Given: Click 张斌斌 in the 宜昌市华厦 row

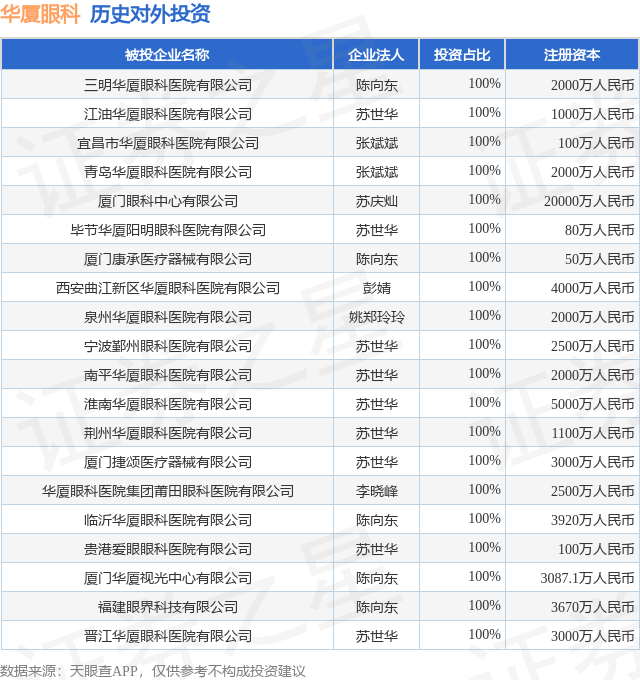Looking at the screenshot, I should (376, 143).
